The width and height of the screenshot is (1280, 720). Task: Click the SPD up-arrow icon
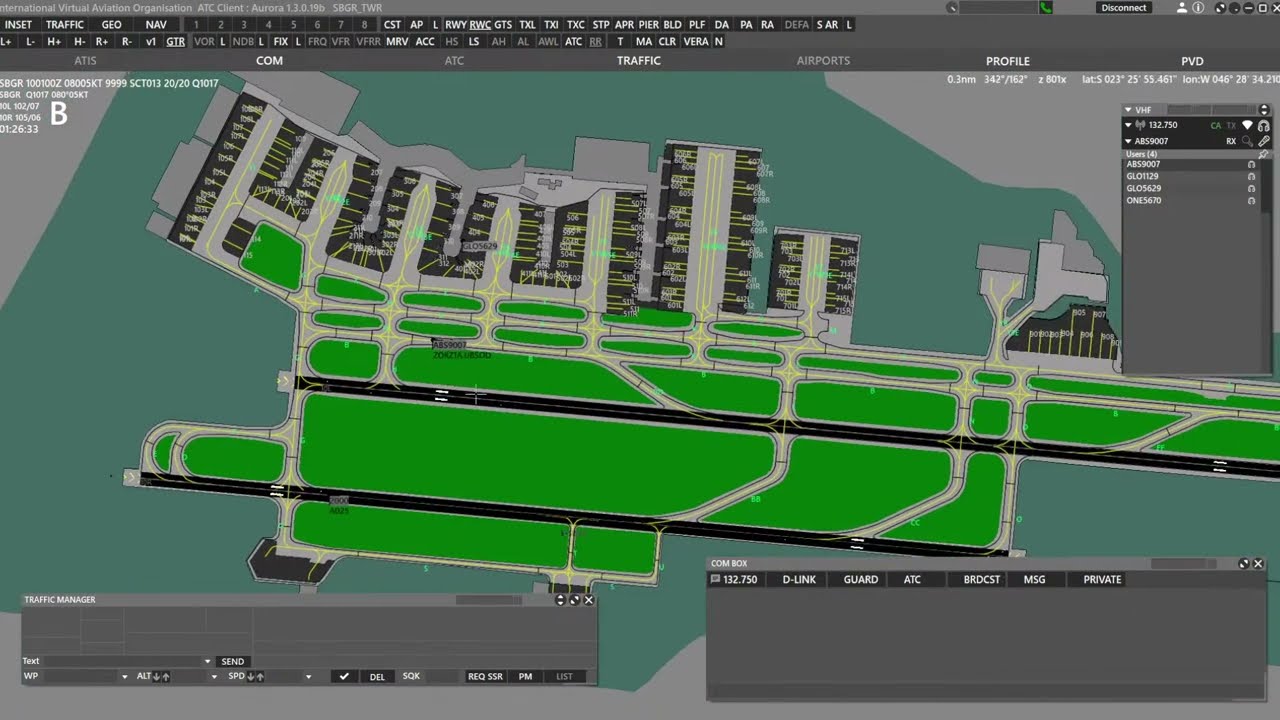point(260,677)
